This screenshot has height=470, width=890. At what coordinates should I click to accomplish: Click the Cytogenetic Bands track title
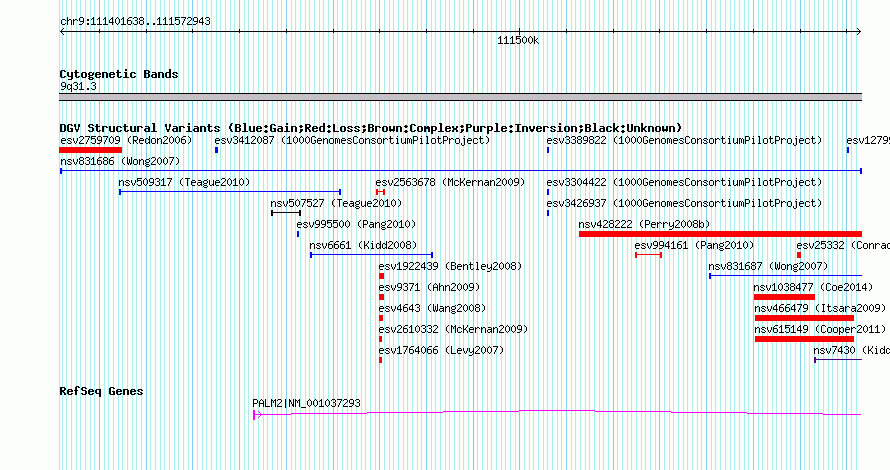point(119,74)
